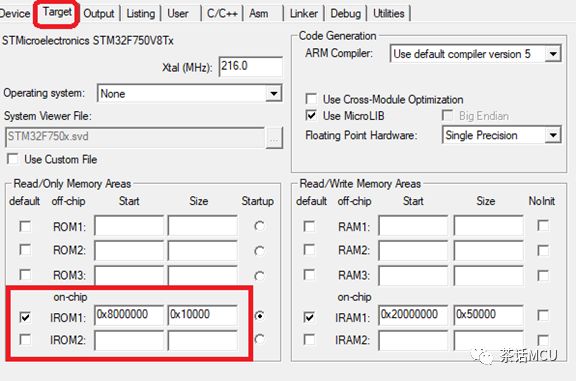The image size is (576, 381).
Task: Toggle the Use MicroLIB checkbox
Action: [x=311, y=115]
